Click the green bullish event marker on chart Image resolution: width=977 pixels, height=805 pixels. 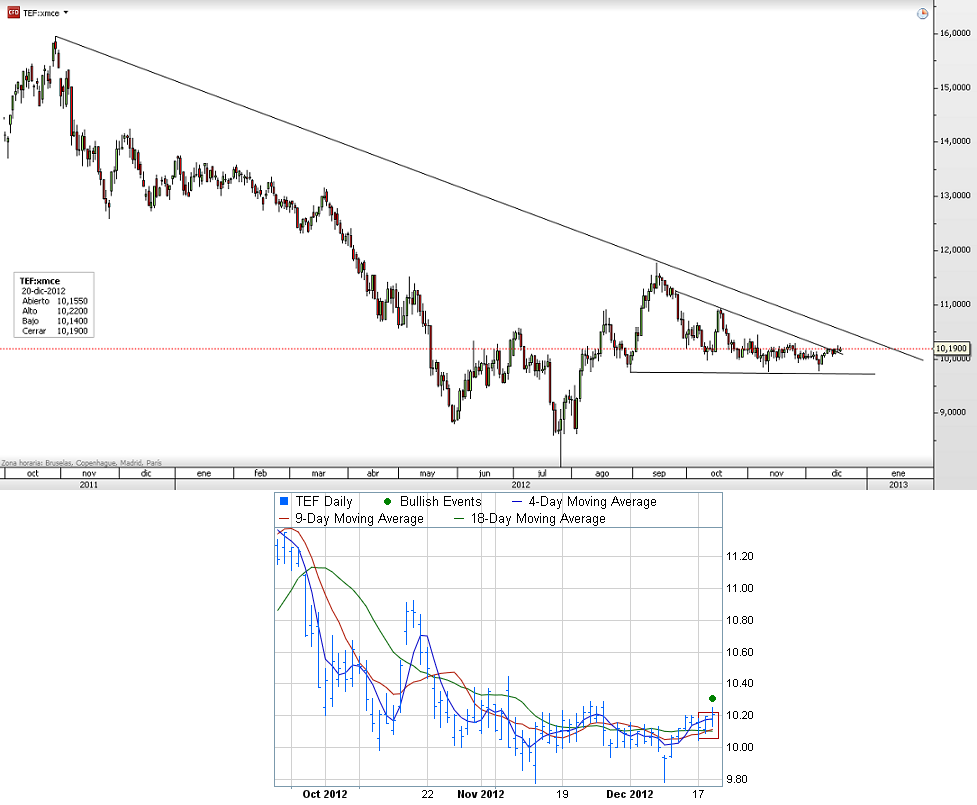pos(712,698)
